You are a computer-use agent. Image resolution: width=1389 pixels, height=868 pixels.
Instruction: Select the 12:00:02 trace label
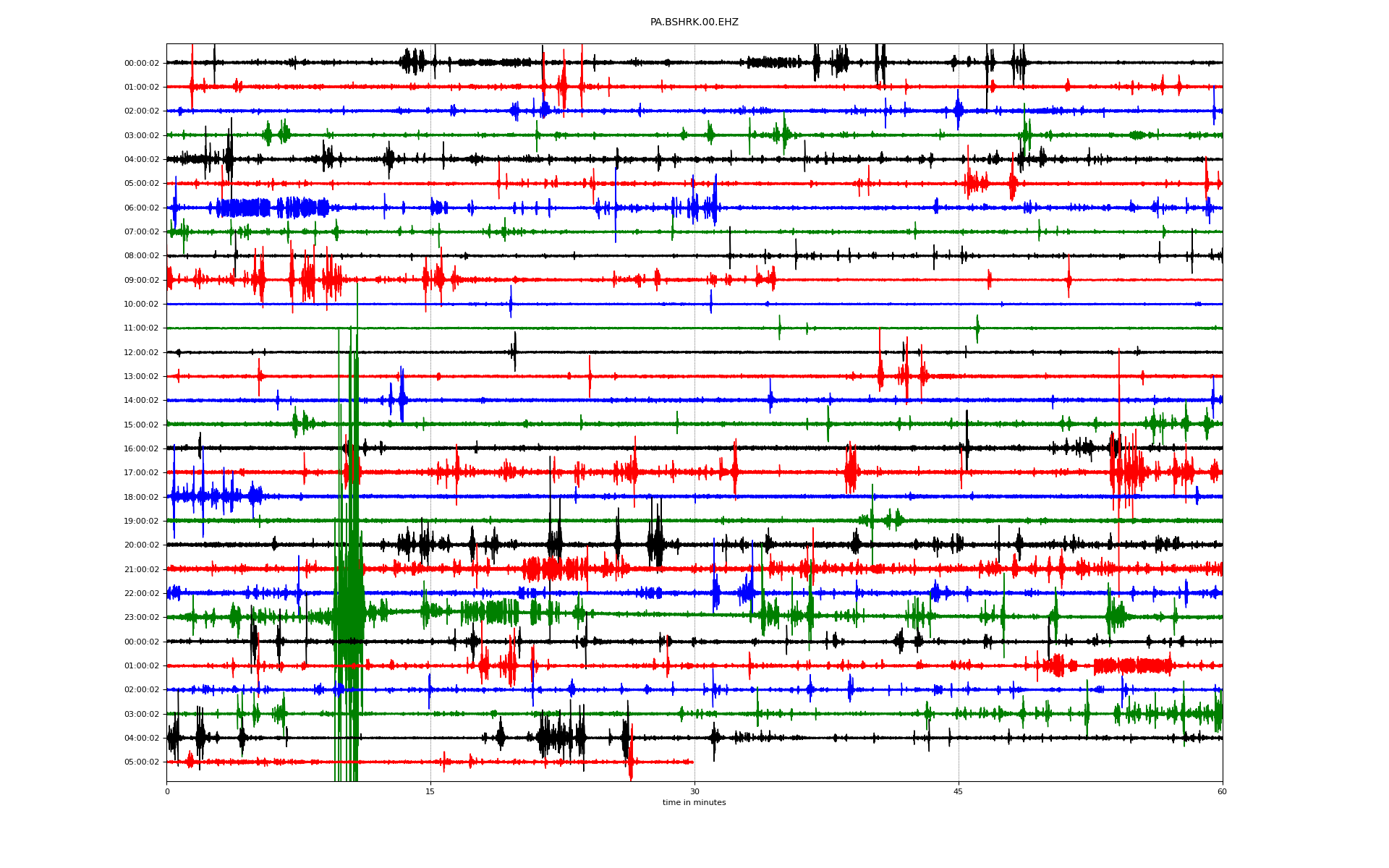141,352
